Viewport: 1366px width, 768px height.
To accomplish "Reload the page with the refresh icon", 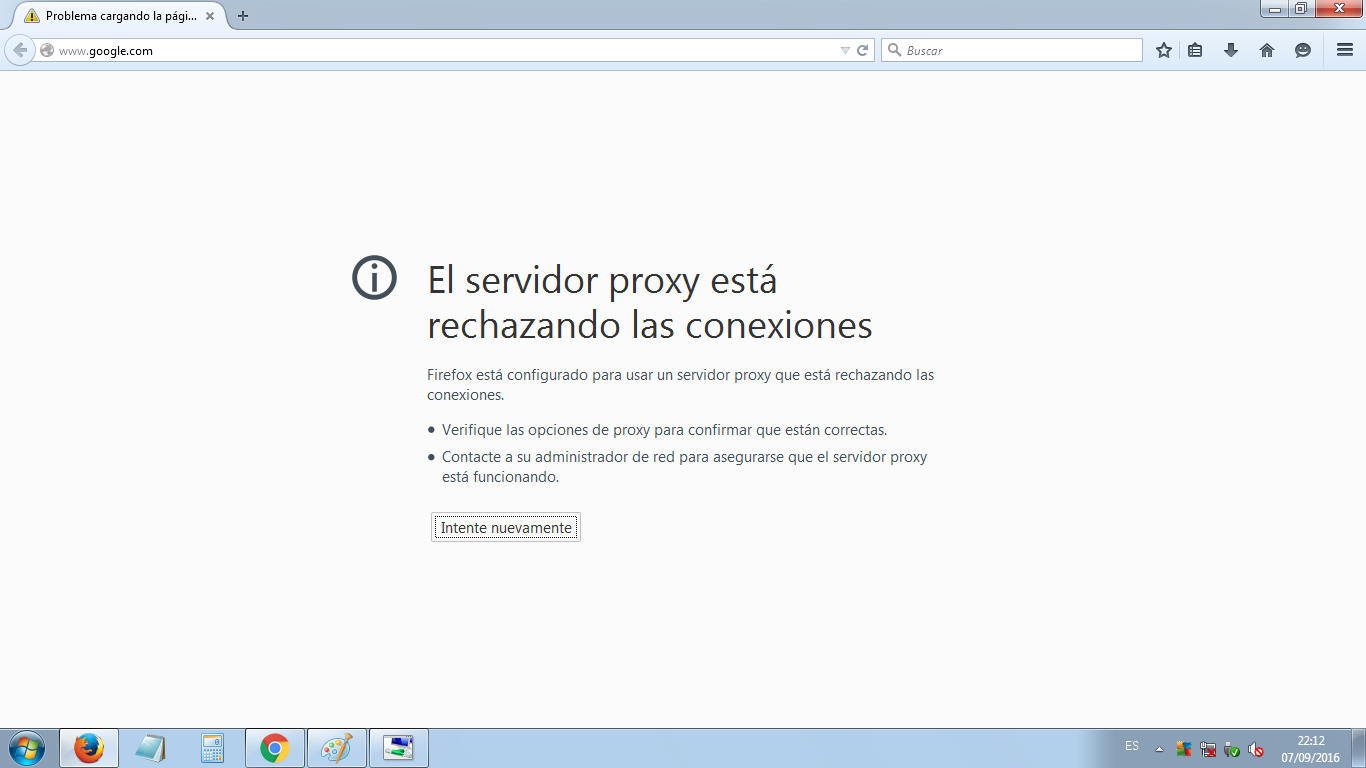I will pyautogui.click(x=863, y=50).
